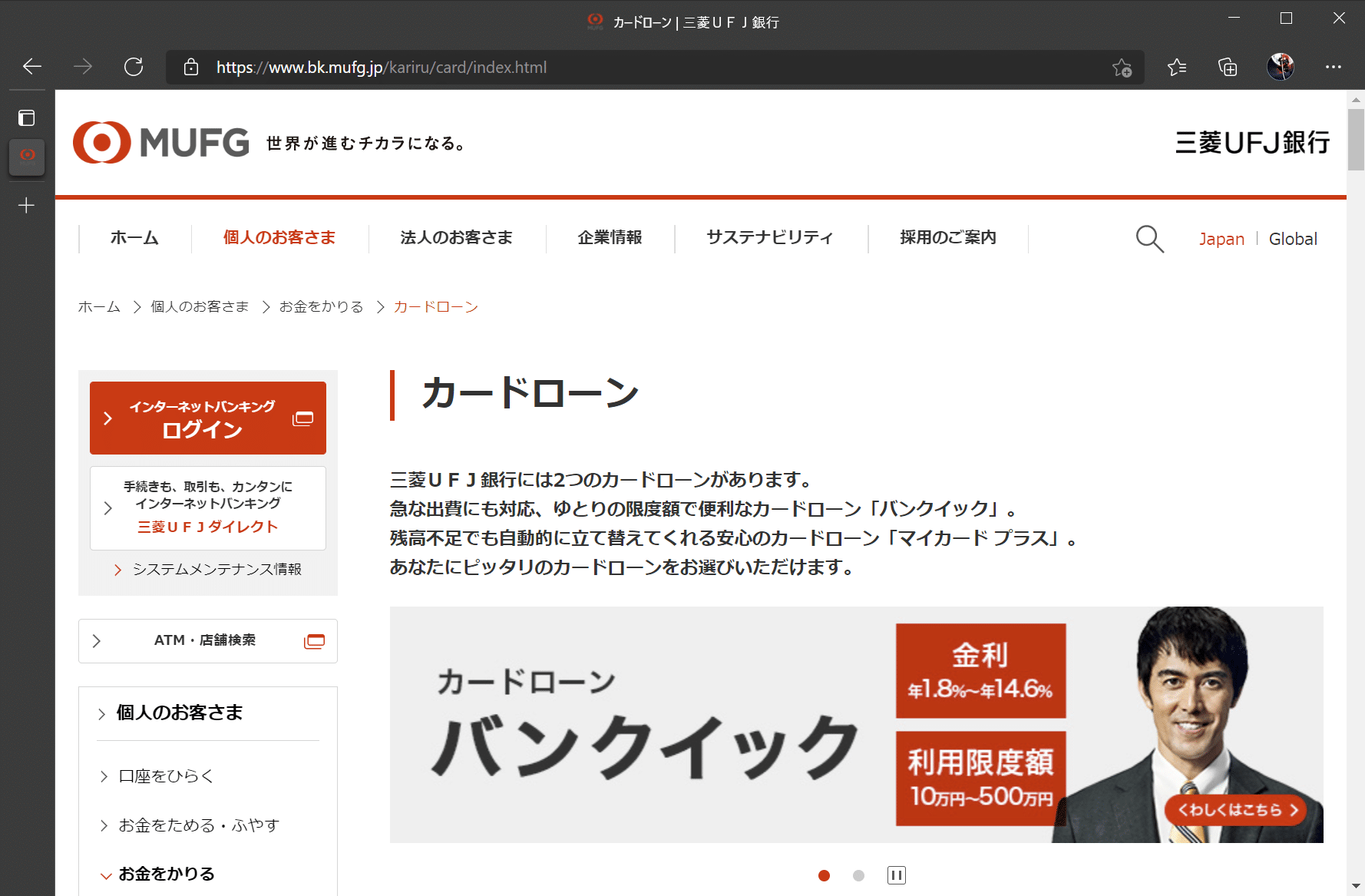The width and height of the screenshot is (1365, 896).
Task: Click new-window icon on ログイン button
Action: tap(303, 418)
